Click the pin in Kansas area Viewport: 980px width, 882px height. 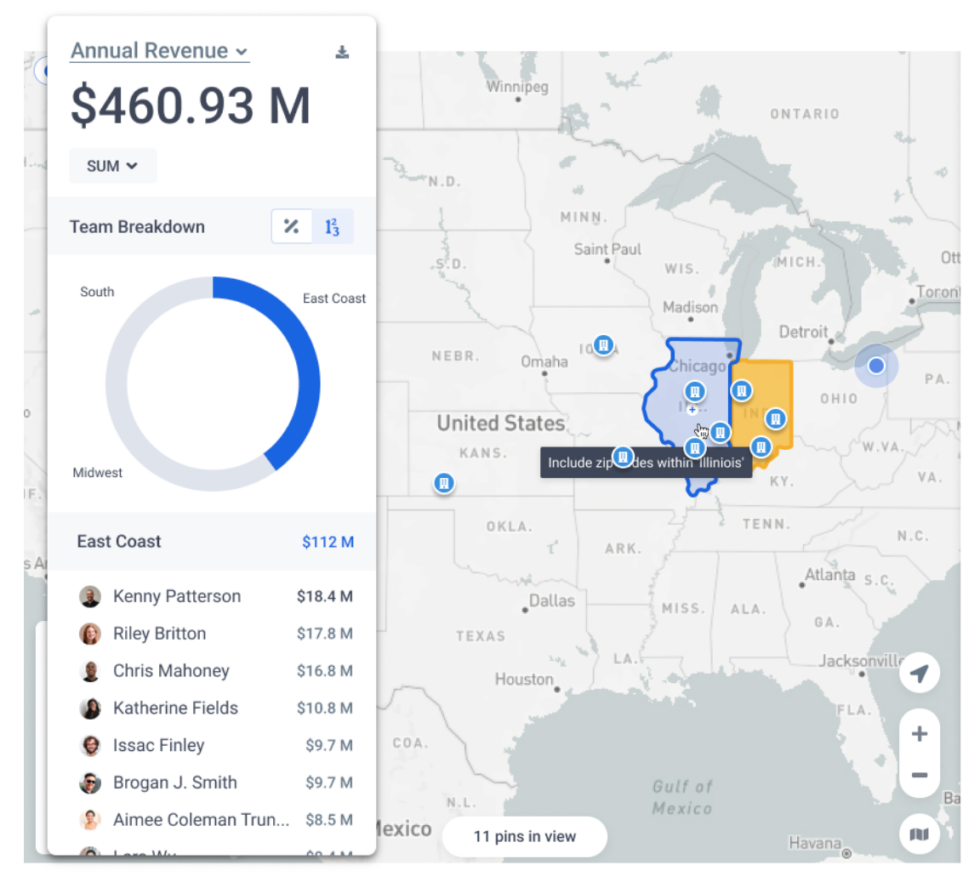pyautogui.click(x=443, y=482)
